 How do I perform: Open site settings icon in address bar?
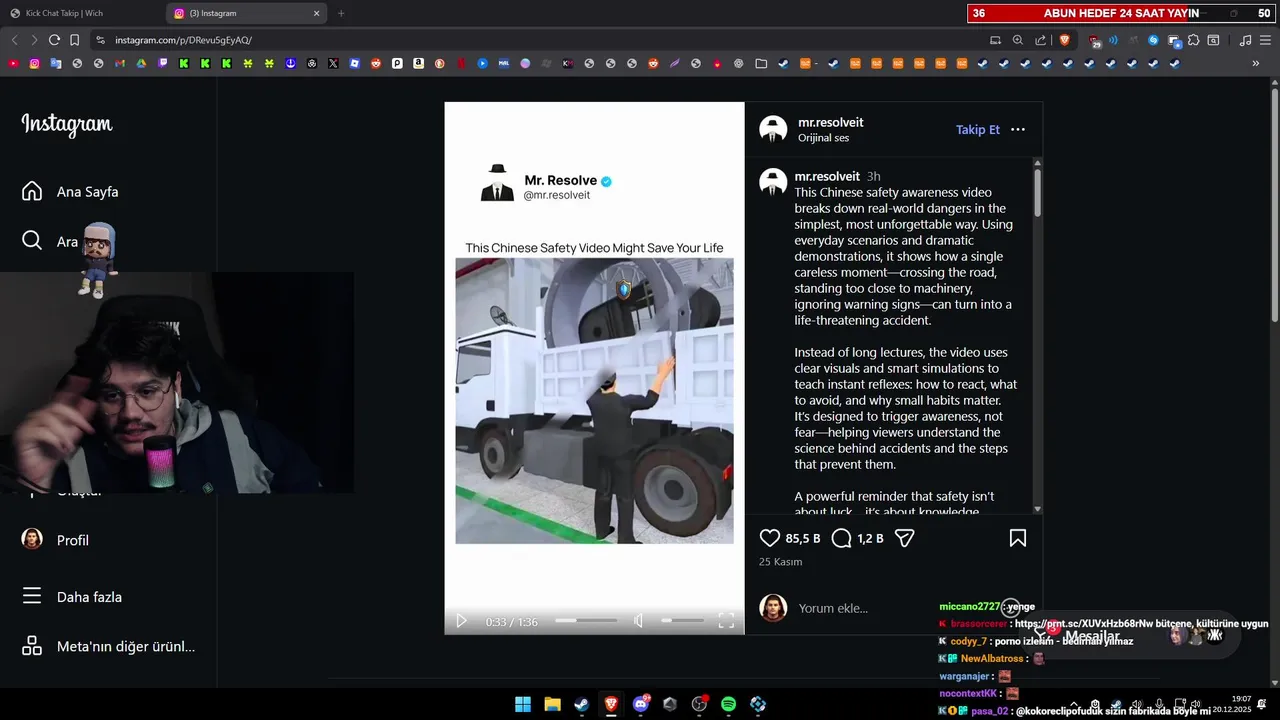pyautogui.click(x=100, y=40)
